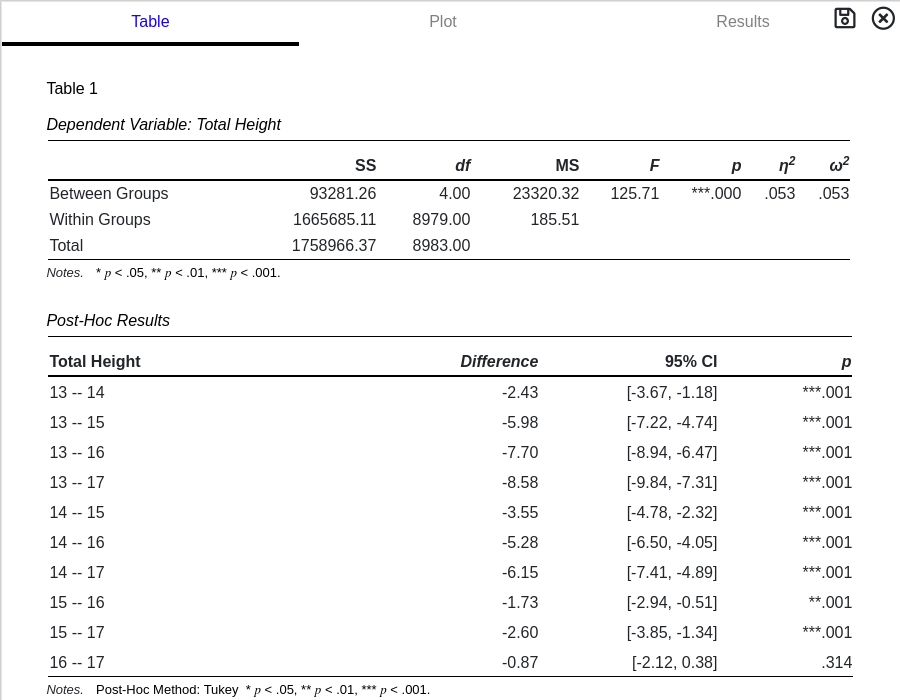The image size is (900, 700).
Task: Click the circular close icon
Action: (x=883, y=18)
